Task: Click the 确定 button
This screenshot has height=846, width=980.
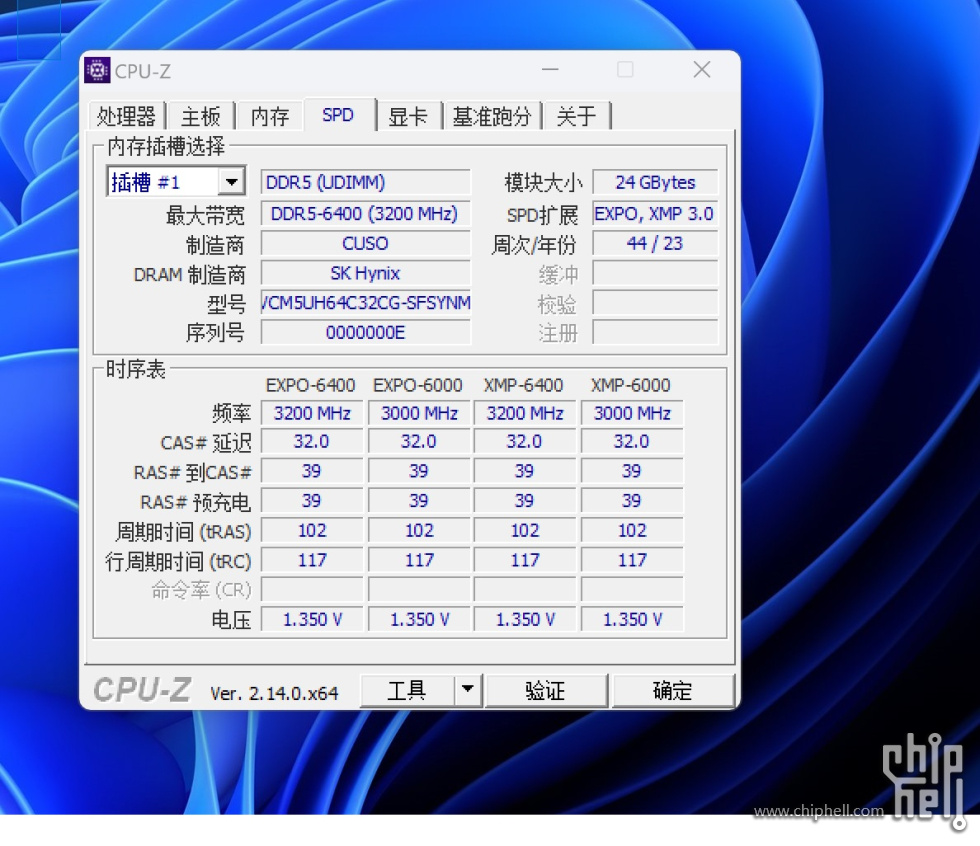Action: 672,690
